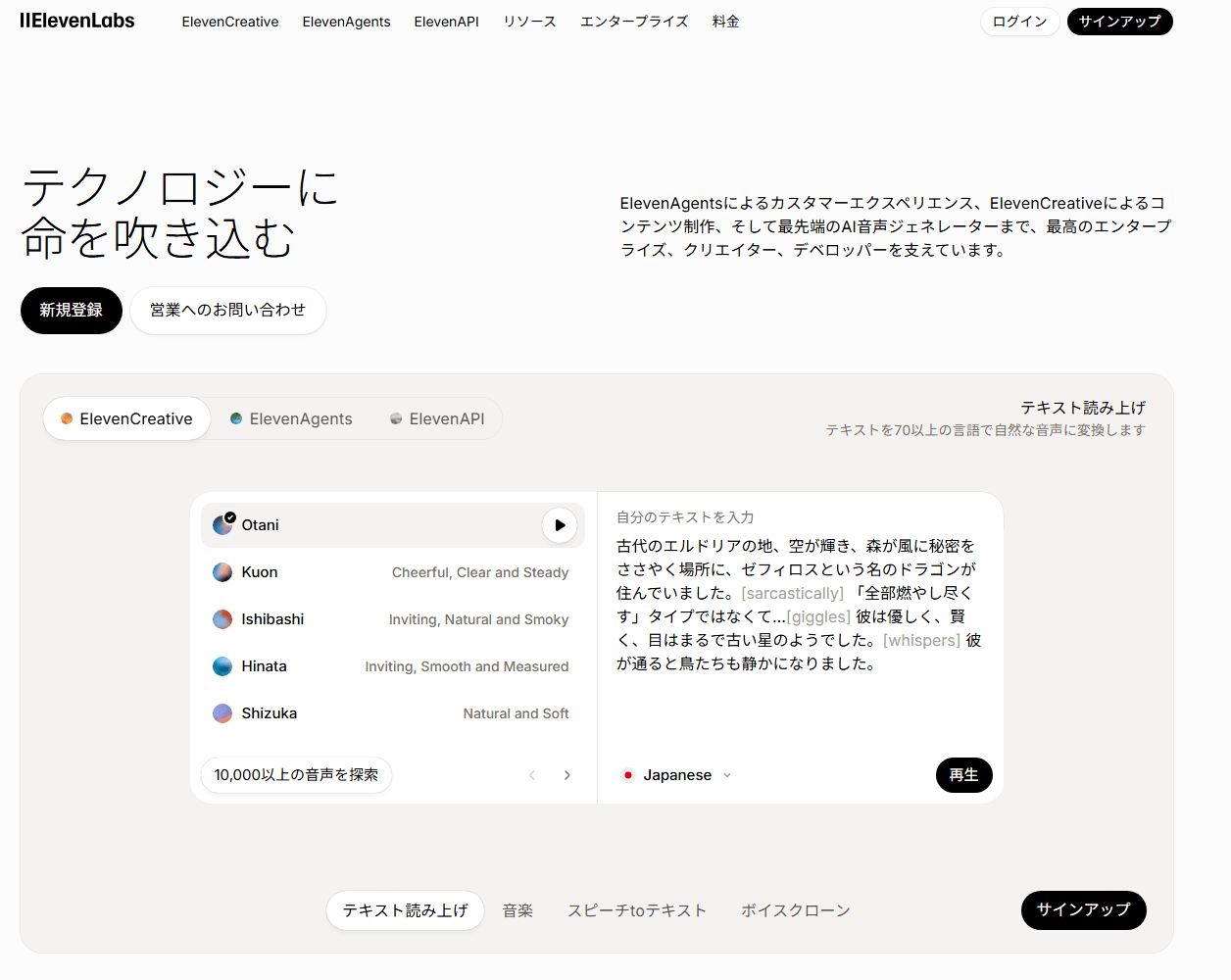Click the Otani avatar with checkmark
This screenshot has width=1231, height=980.
[223, 524]
